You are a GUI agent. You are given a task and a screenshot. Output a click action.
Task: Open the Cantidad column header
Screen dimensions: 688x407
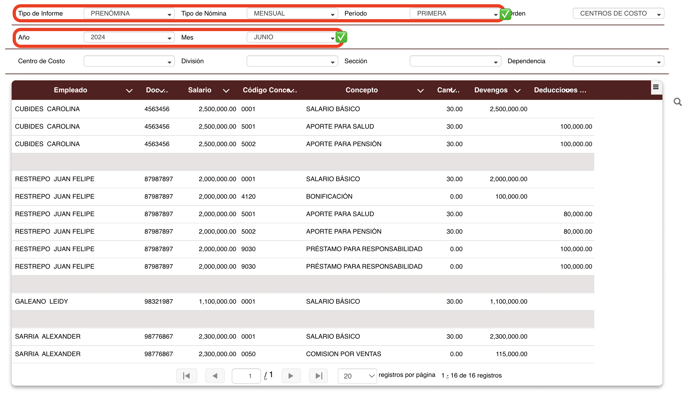(448, 90)
